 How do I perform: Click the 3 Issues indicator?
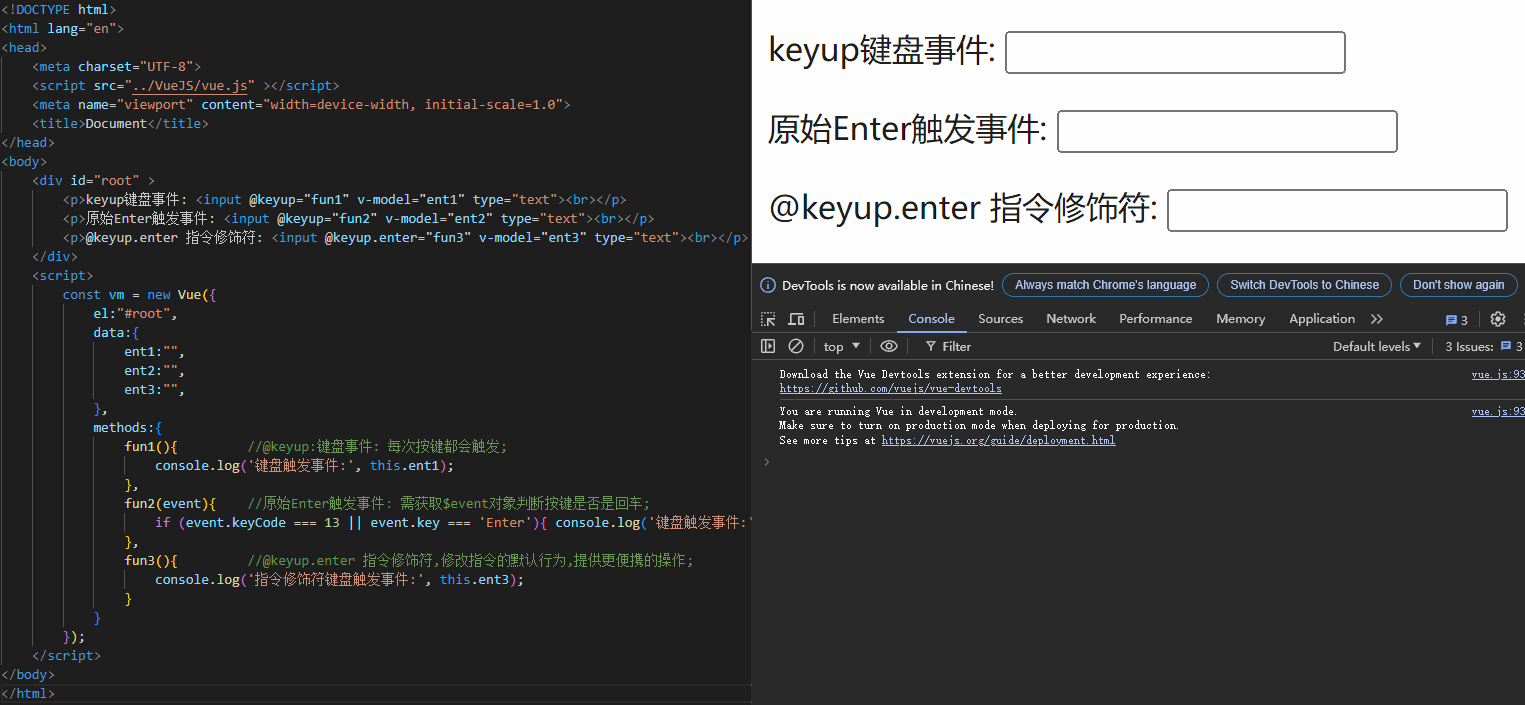click(1484, 346)
